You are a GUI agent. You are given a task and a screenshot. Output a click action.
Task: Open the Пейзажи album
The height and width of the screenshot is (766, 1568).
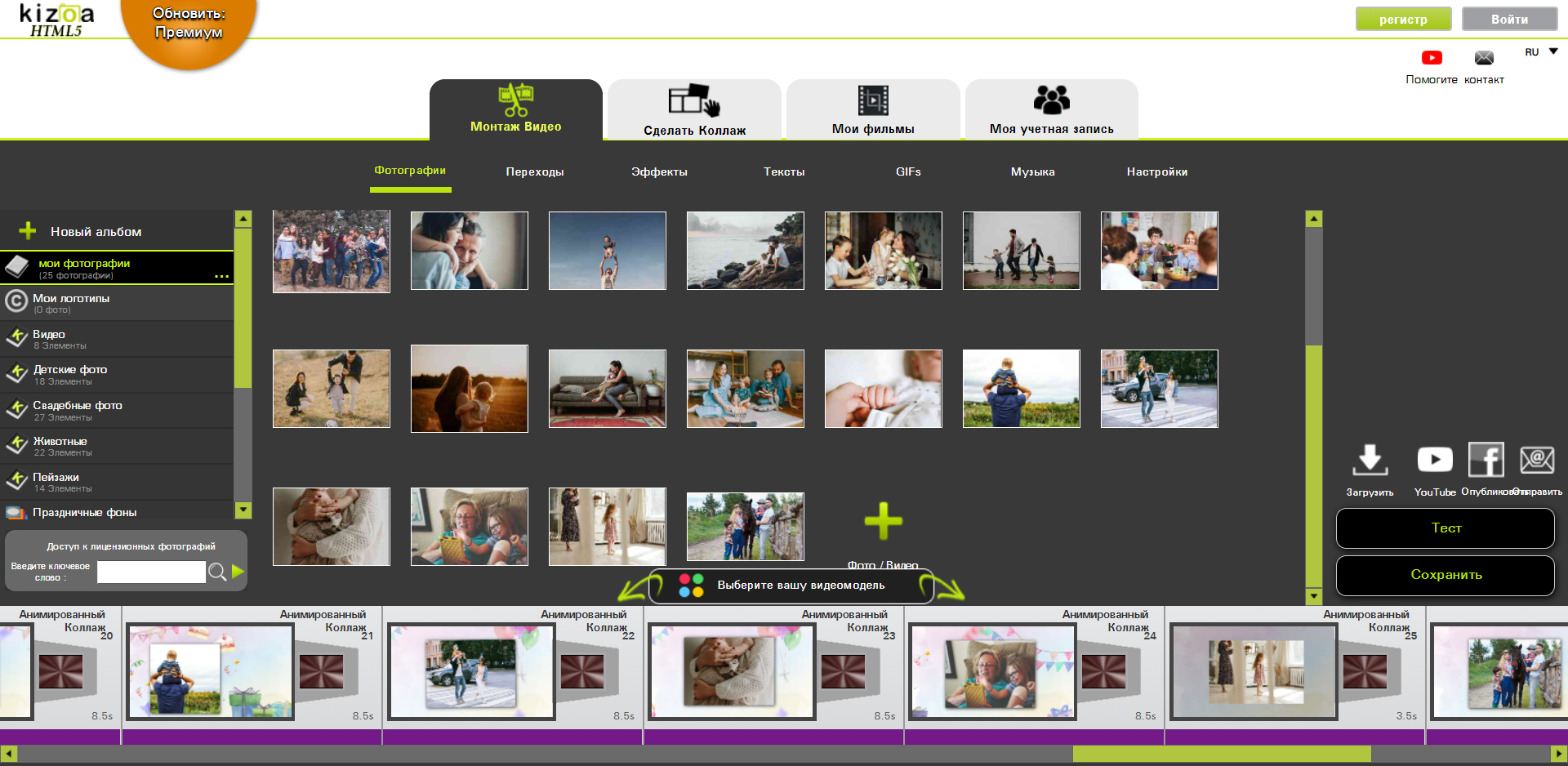(117, 482)
